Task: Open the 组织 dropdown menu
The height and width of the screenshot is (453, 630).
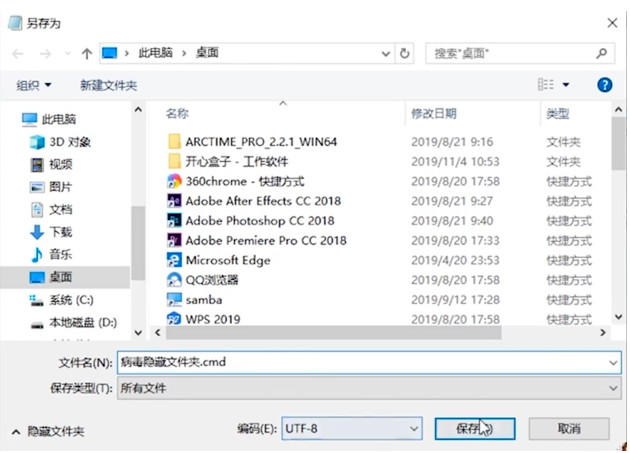Action: click(x=34, y=86)
